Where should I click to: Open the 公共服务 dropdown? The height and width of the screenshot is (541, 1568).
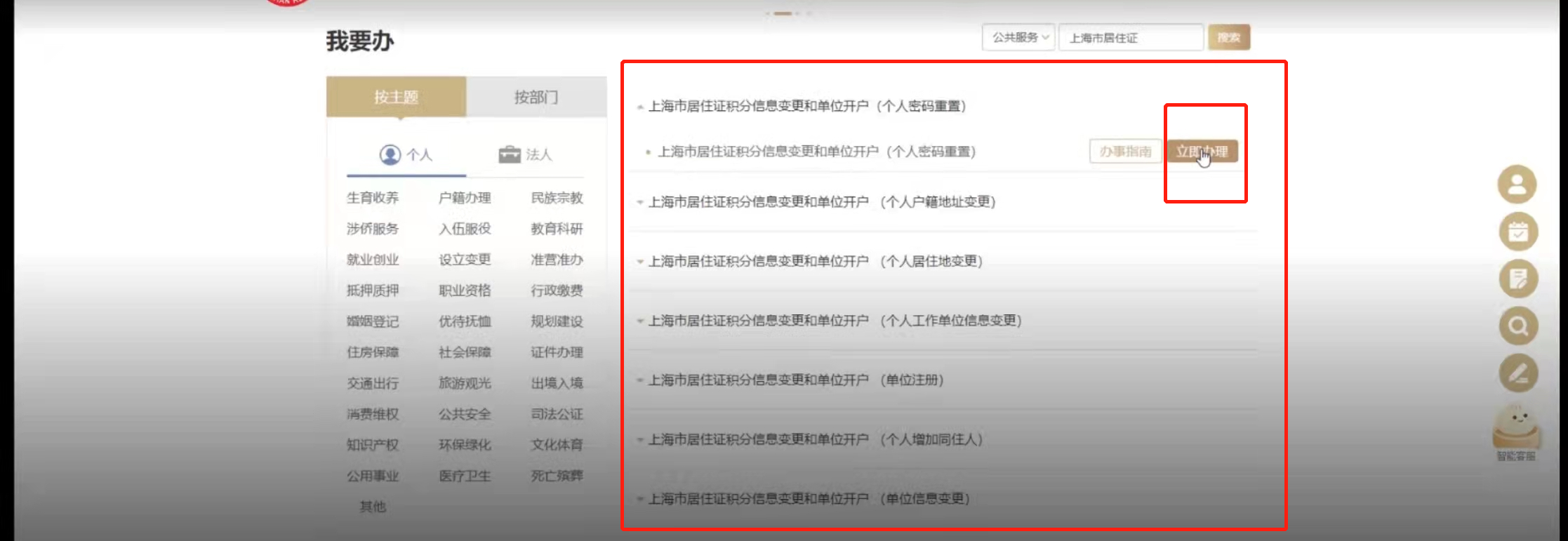point(1019,38)
